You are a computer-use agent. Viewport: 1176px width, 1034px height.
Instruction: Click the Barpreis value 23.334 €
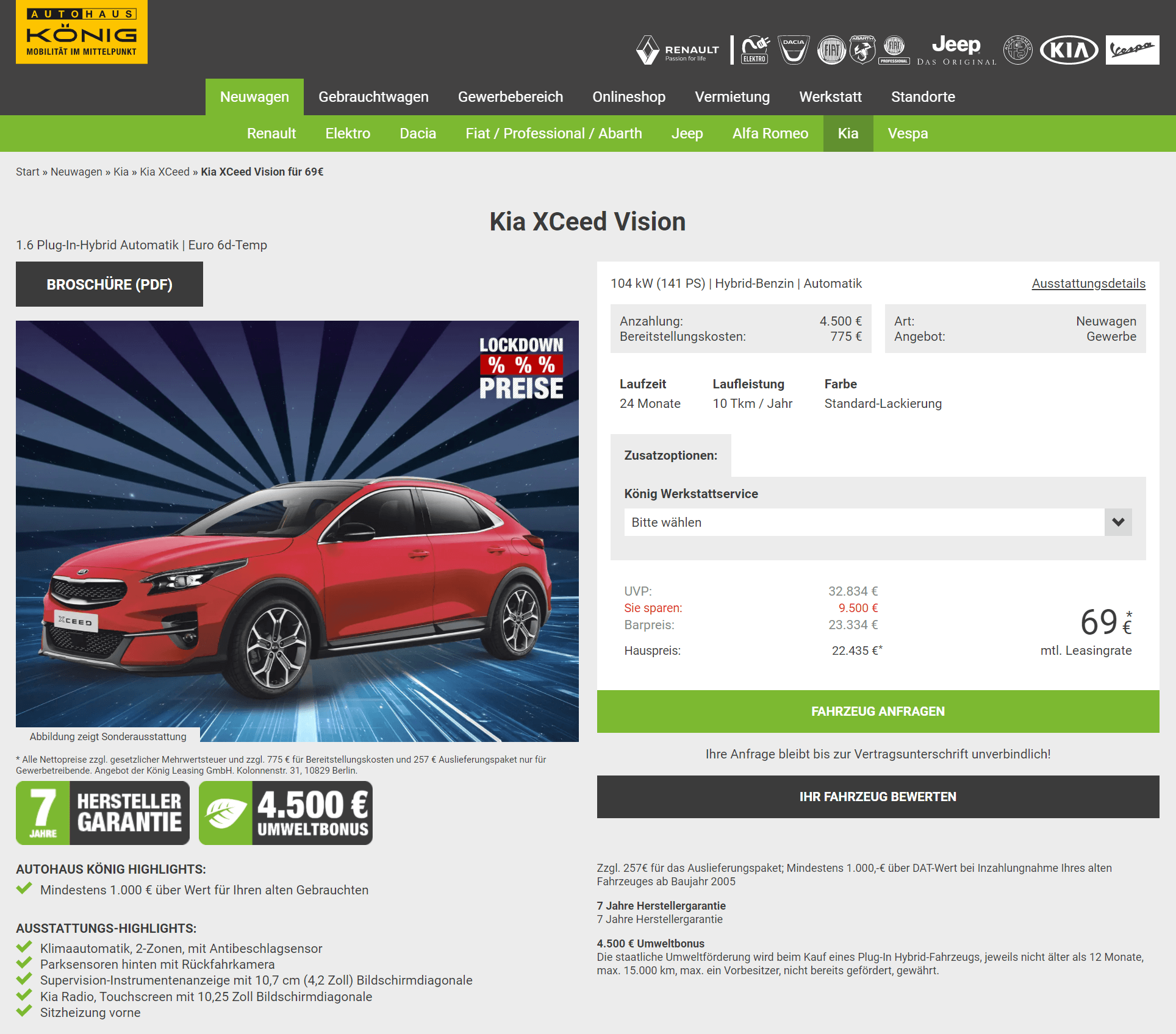[853, 625]
